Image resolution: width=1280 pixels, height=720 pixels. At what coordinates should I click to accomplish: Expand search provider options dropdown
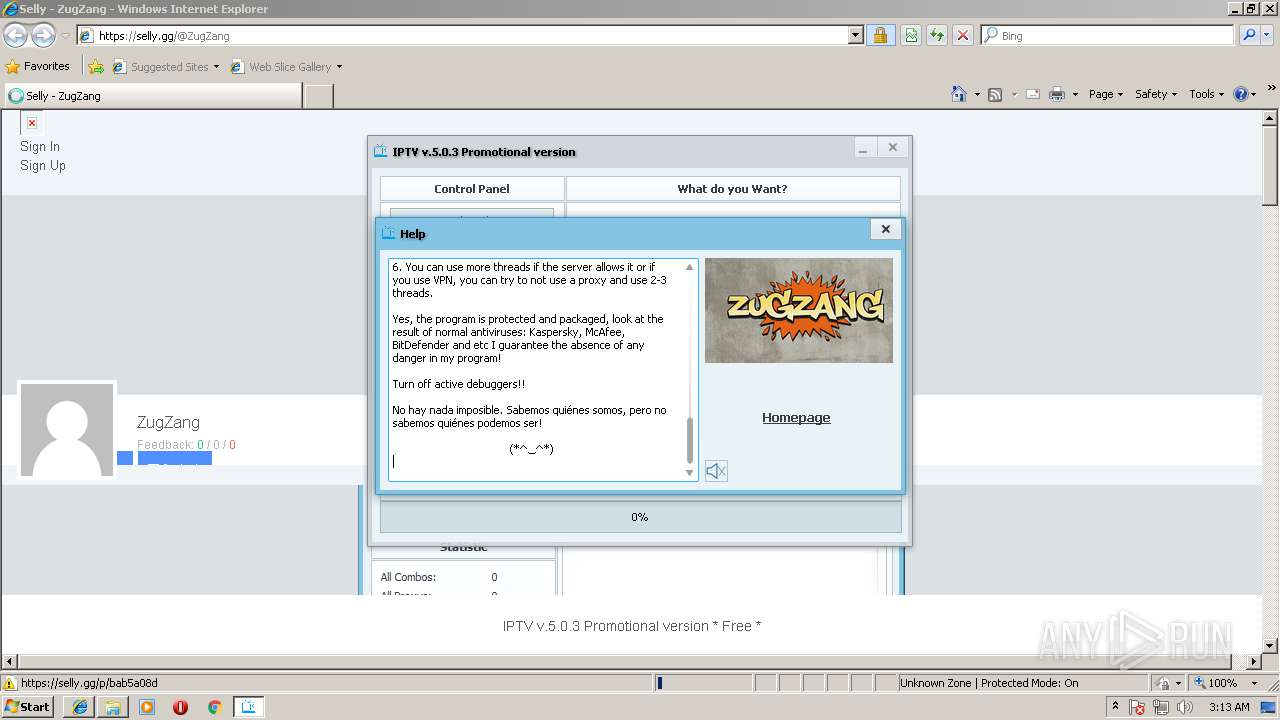1268,35
